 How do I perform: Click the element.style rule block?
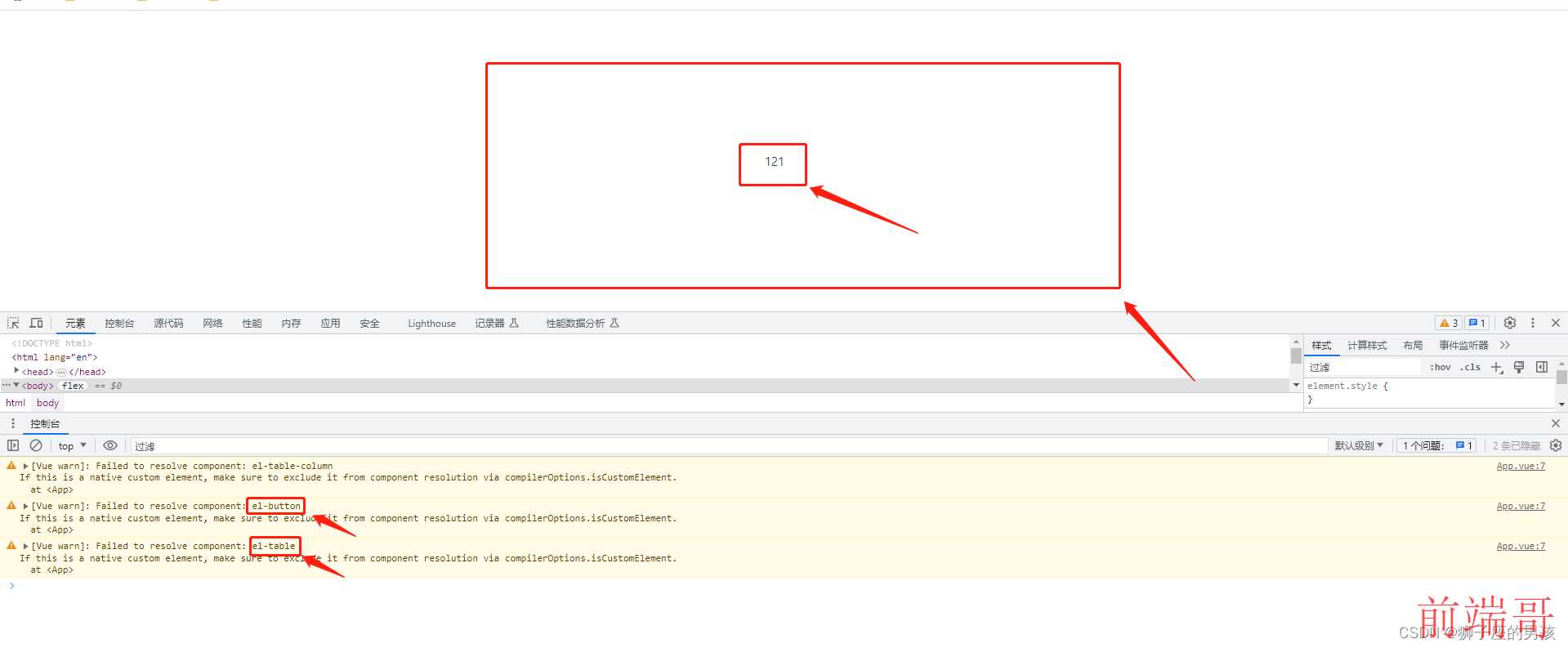tap(1428, 392)
